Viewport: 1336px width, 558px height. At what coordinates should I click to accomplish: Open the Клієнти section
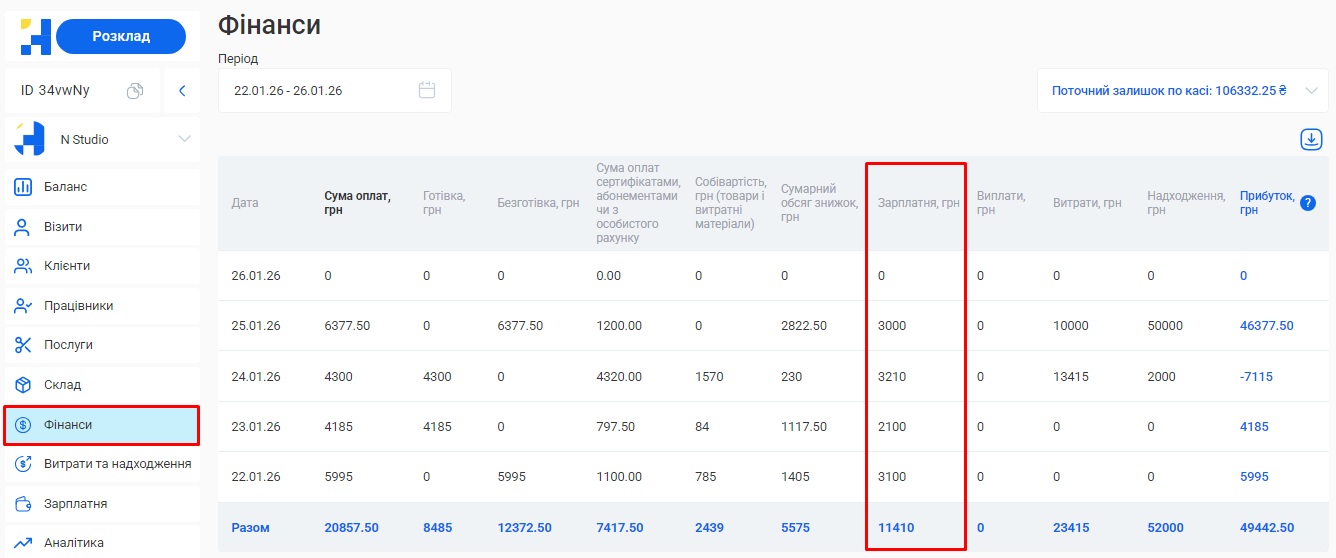point(66,266)
